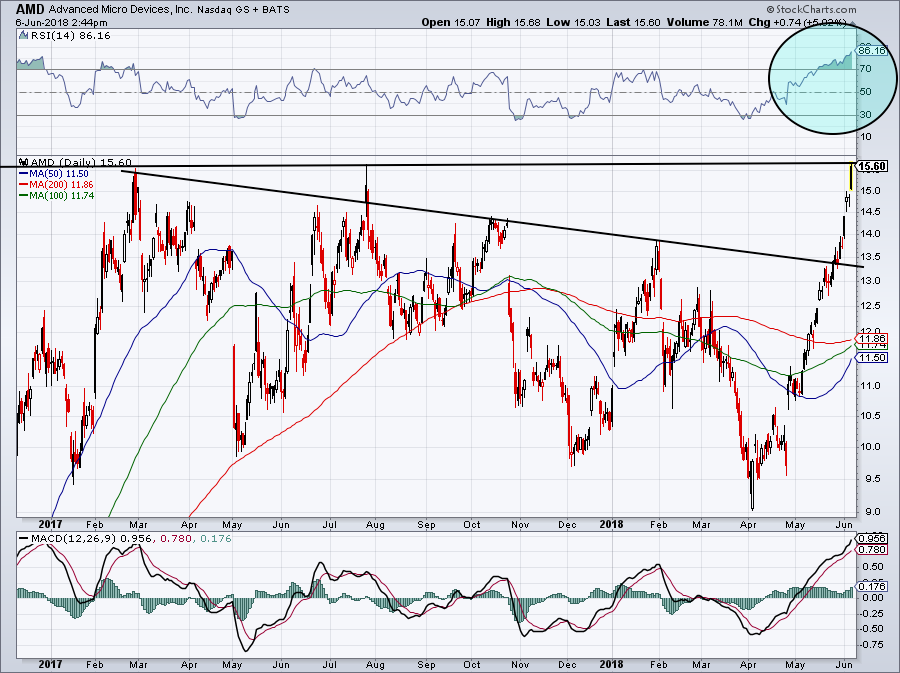Click the Sep label on MACD panel date axis
Viewport: 900px width, 673px height.
click(x=426, y=665)
